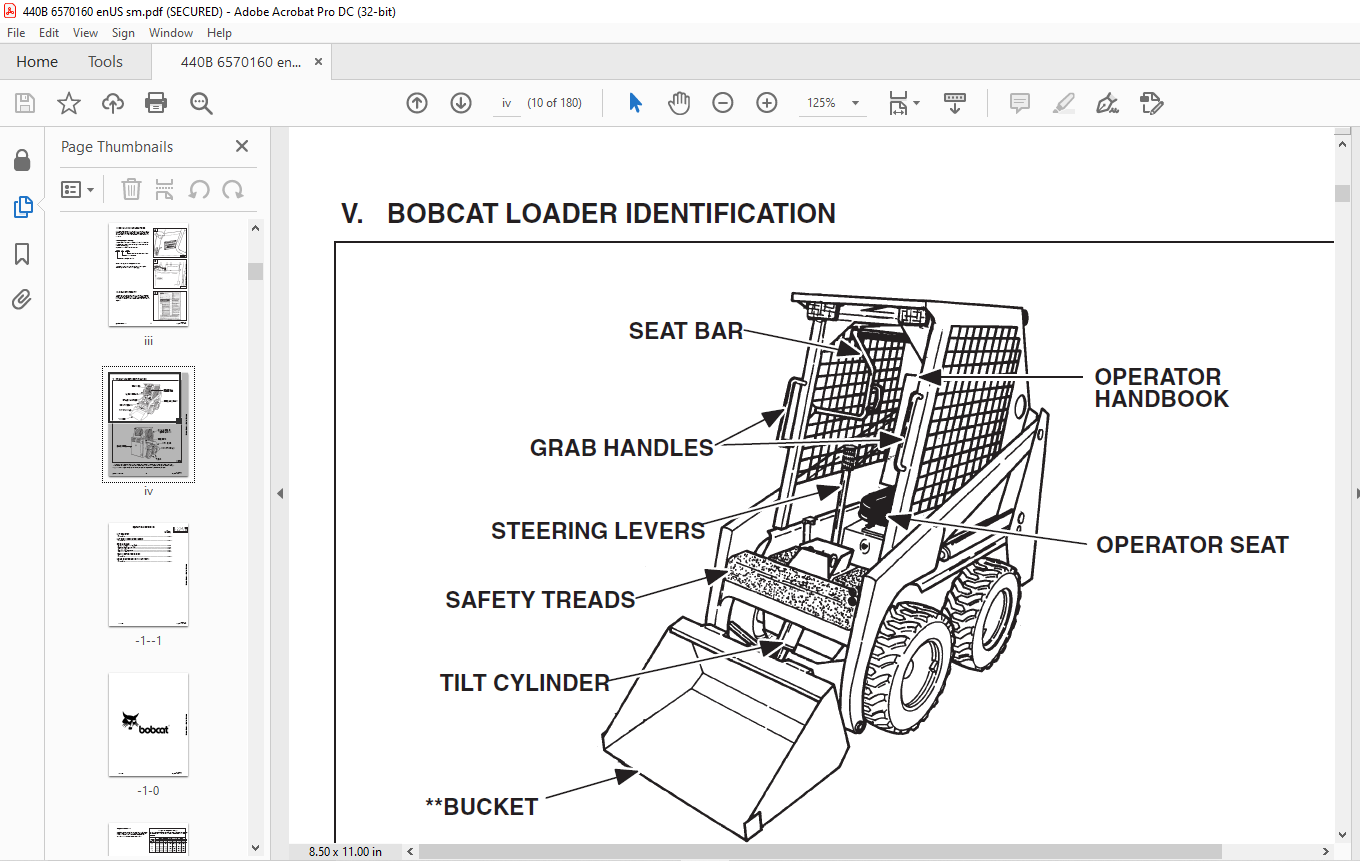Image resolution: width=1360 pixels, height=861 pixels.
Task: Add the document to favorites with the star icon
Action: coord(68,103)
